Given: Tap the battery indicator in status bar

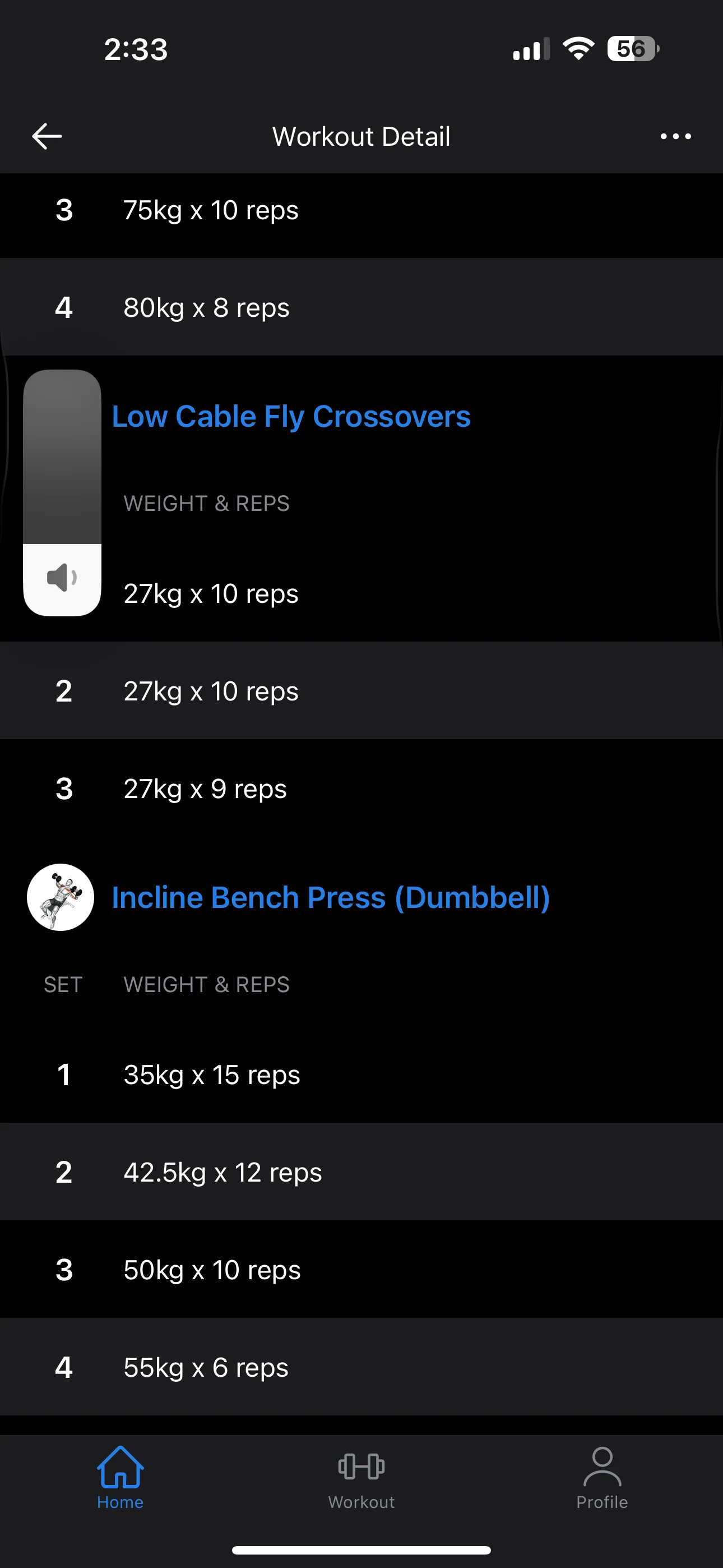Looking at the screenshot, I should tap(633, 49).
